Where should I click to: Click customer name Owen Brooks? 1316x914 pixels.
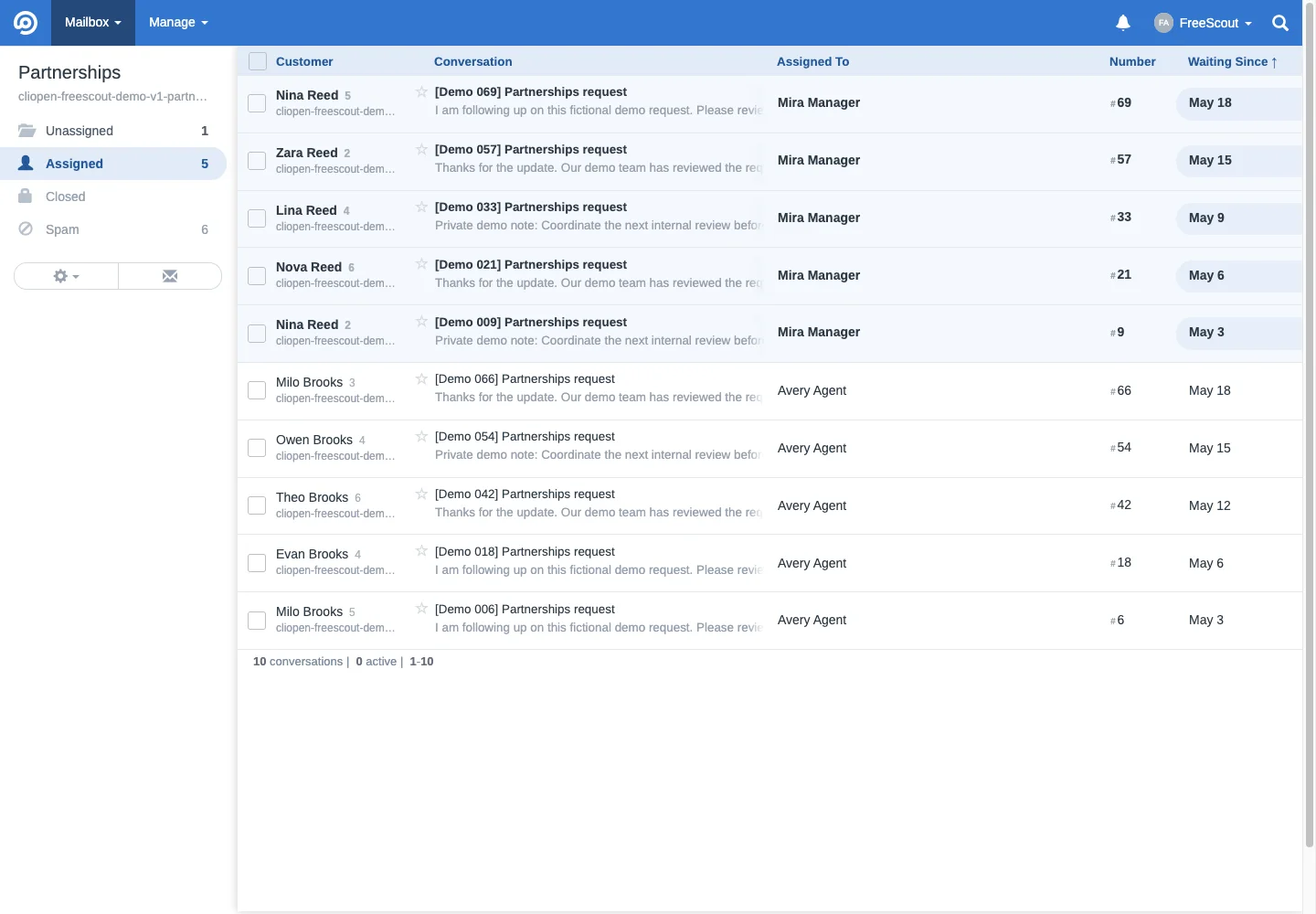click(314, 440)
